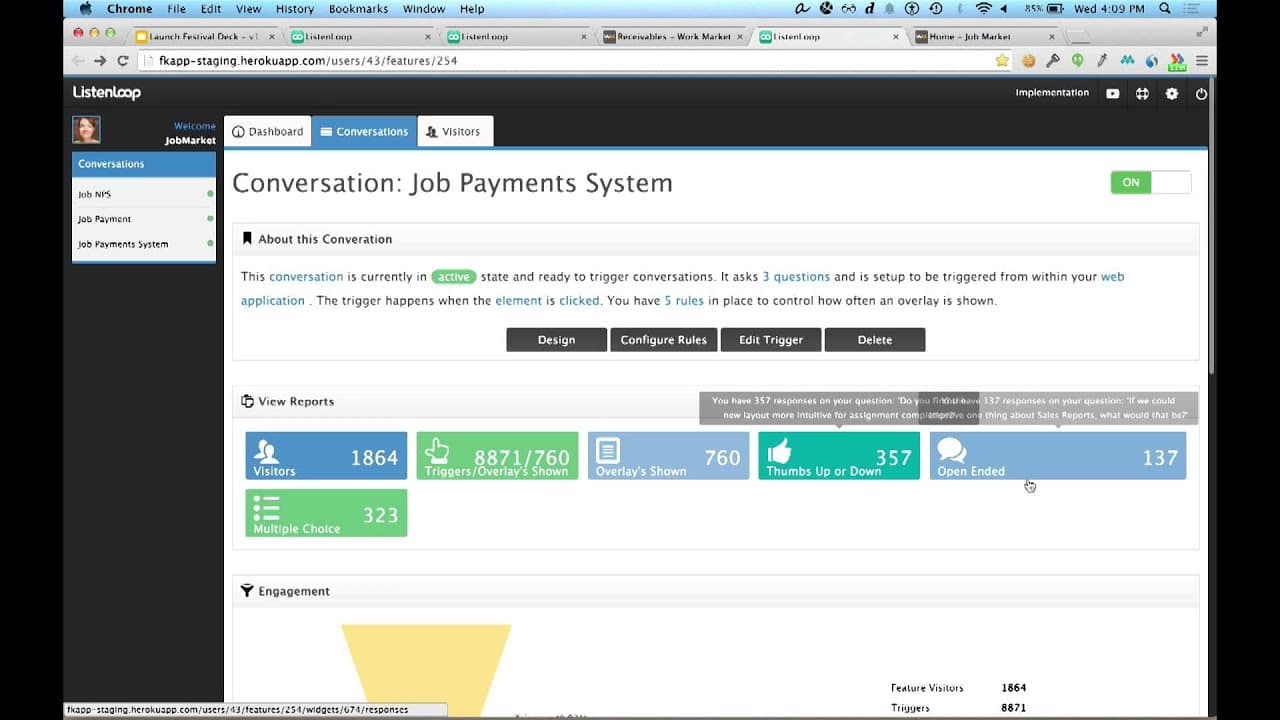Open the Overlay's Shown tile showing 760
1280x720 pixels.
click(668, 456)
